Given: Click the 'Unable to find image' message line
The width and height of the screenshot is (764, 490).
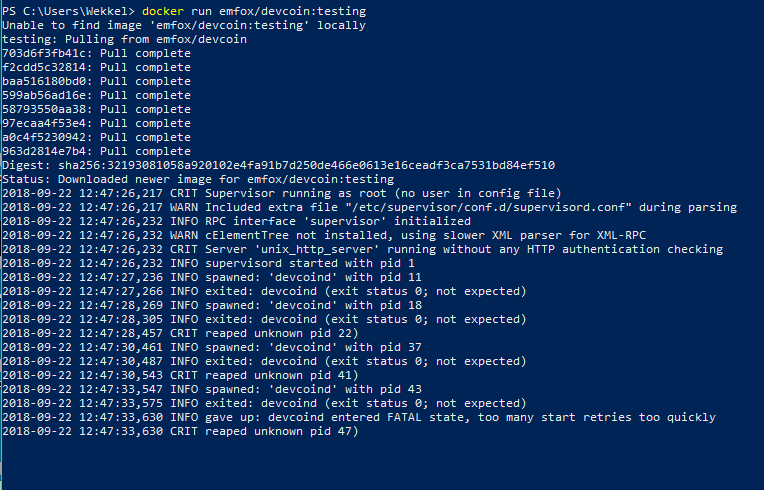Looking at the screenshot, I should click(184, 25).
